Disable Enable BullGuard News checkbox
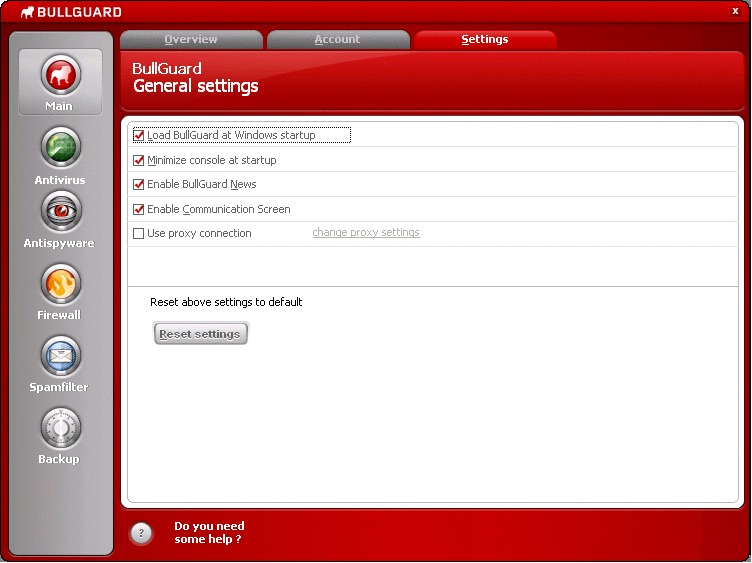 click(x=139, y=185)
